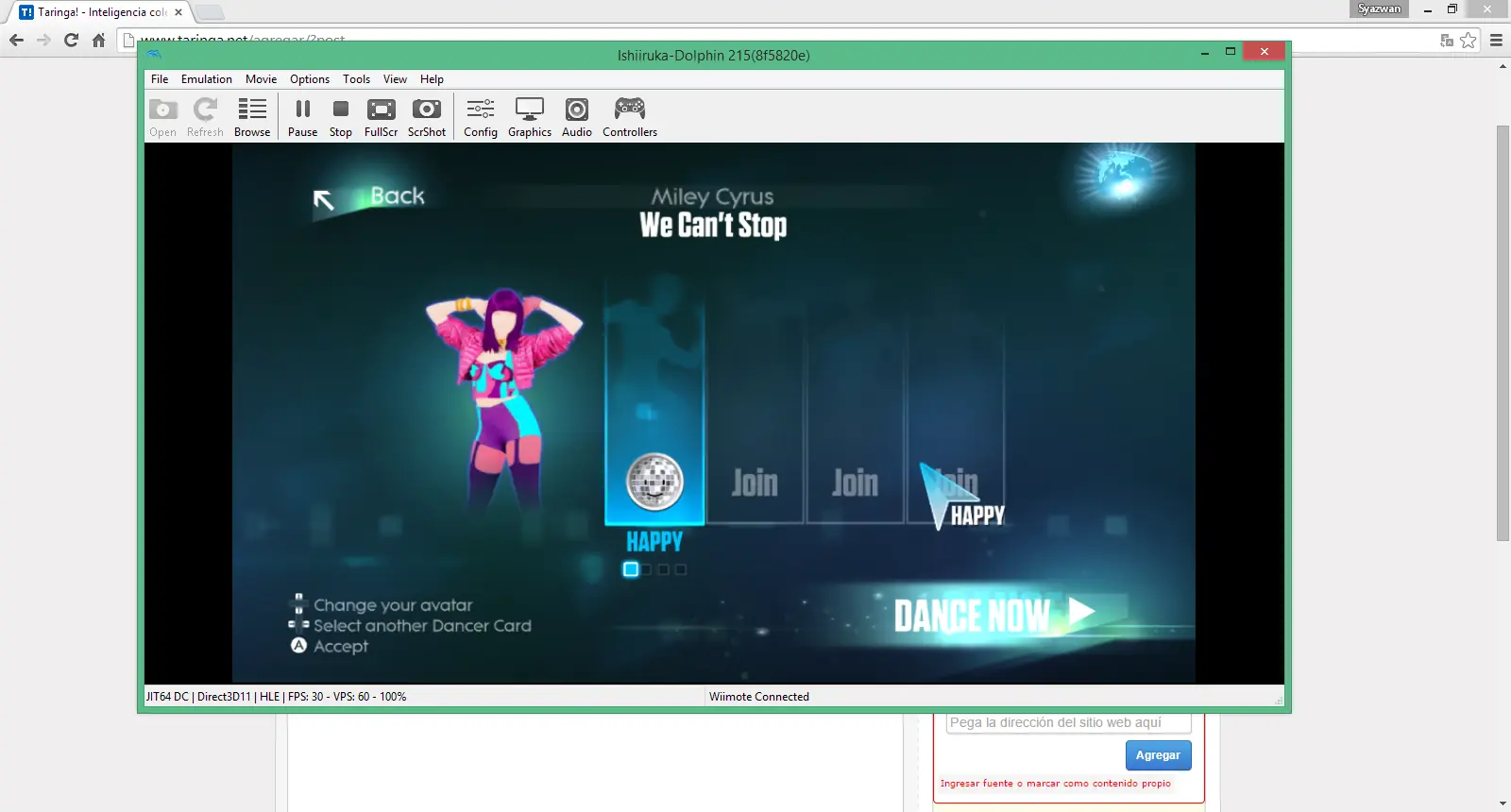This screenshot has width=1511, height=812.
Task: Select the HAPPY disco ball dancer card
Action: point(654,482)
